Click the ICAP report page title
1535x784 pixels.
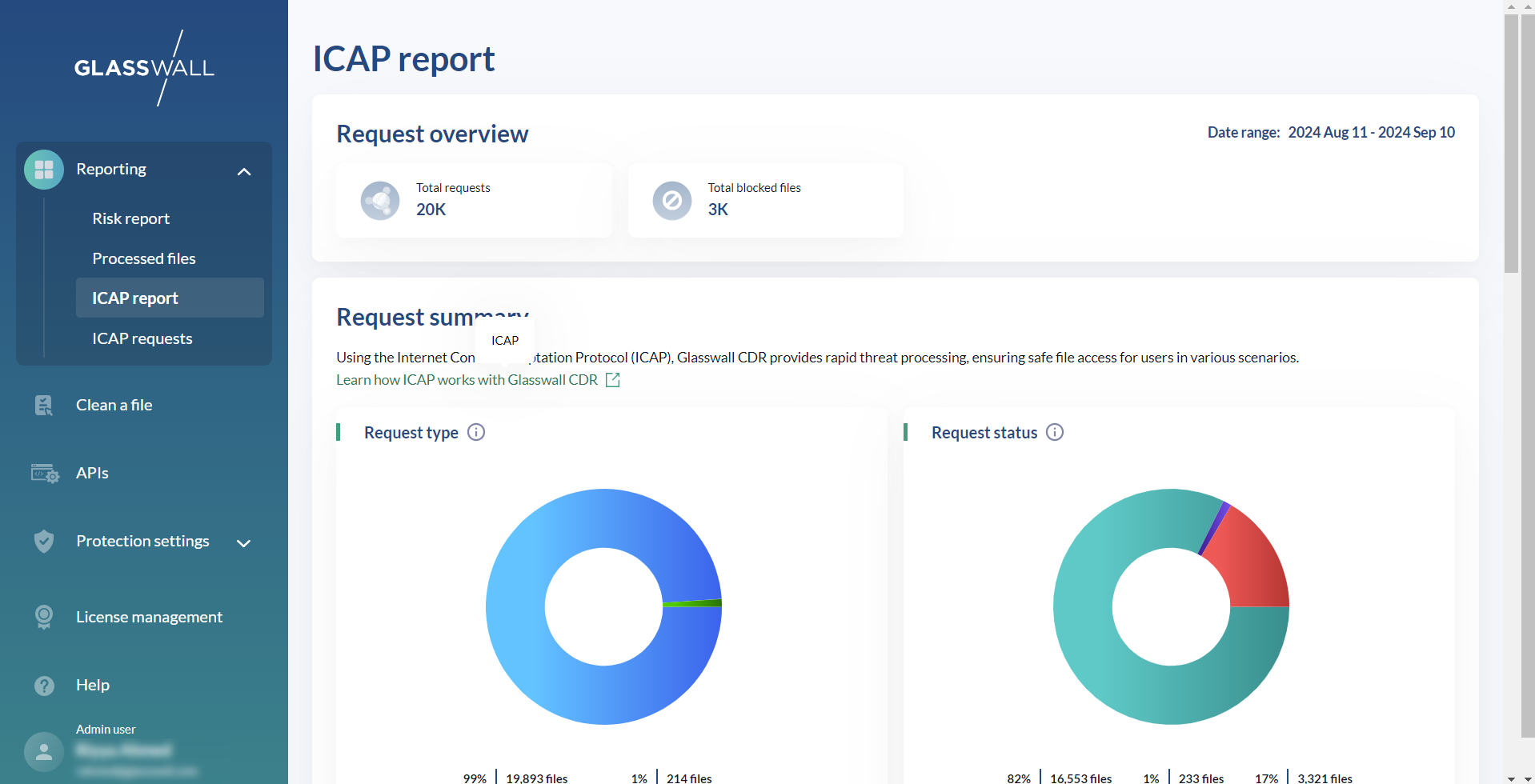(403, 58)
